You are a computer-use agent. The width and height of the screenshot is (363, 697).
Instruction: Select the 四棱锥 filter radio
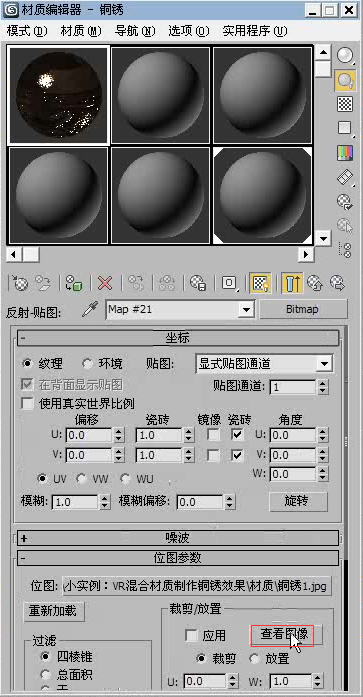tap(45, 656)
